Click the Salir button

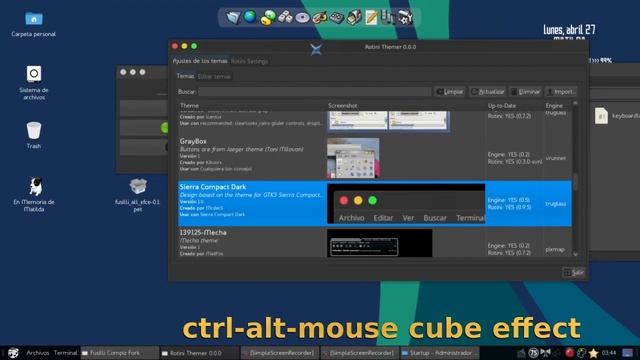[x=573, y=272]
